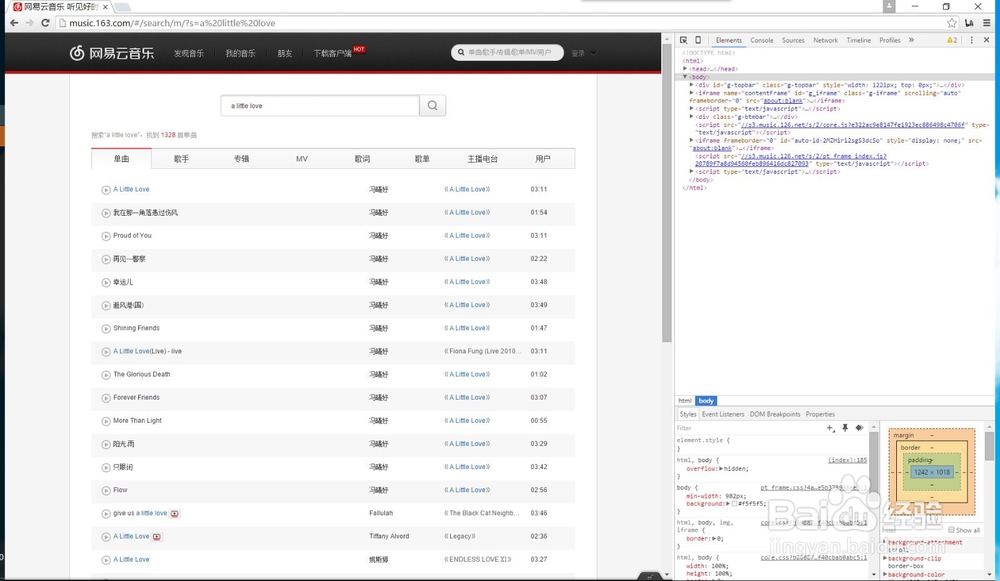Click the box model content size 1242 × 1018
This screenshot has width=1000, height=581.
tap(932, 473)
